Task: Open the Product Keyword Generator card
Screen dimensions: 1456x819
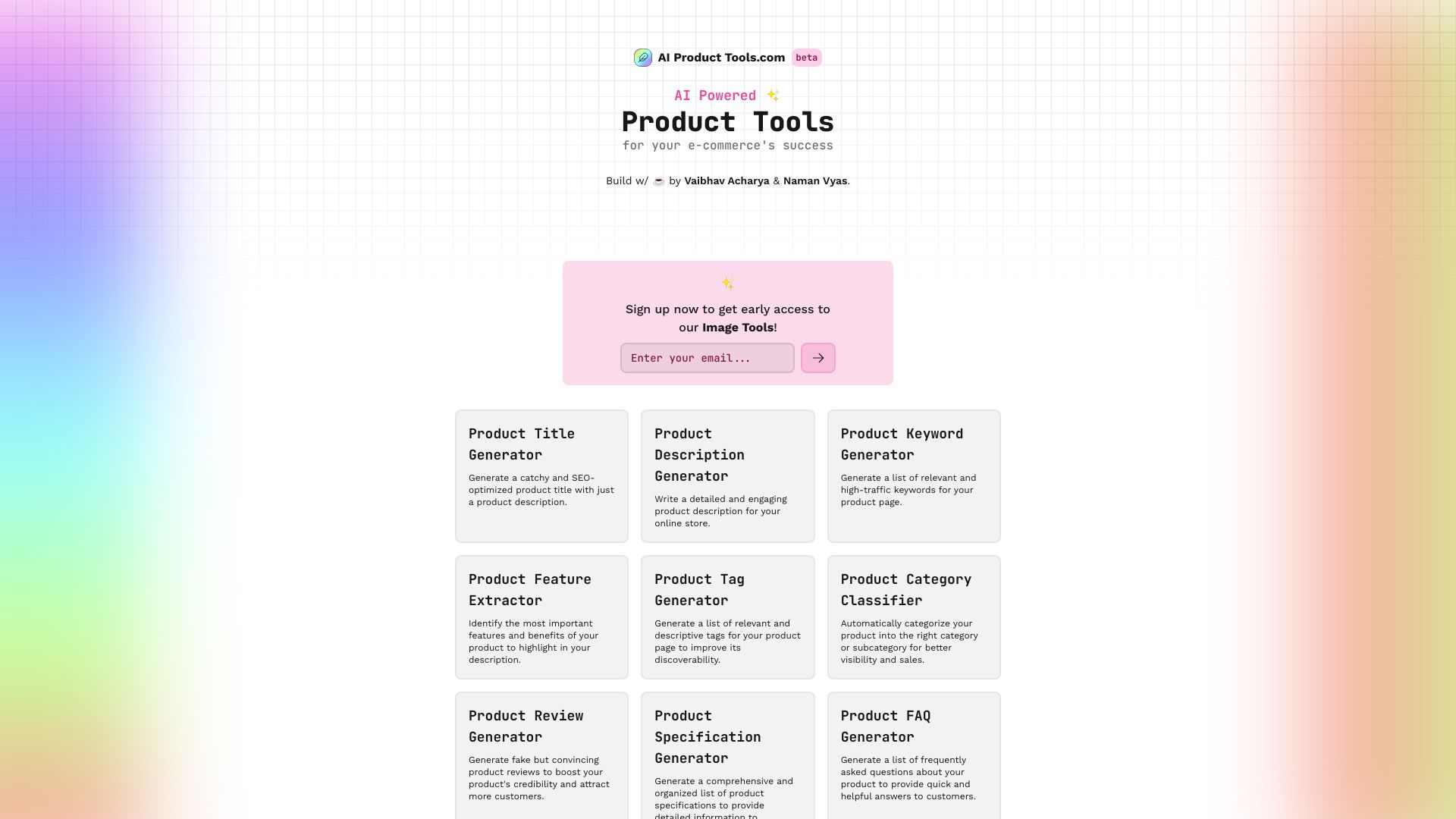Action: pyautogui.click(x=913, y=475)
